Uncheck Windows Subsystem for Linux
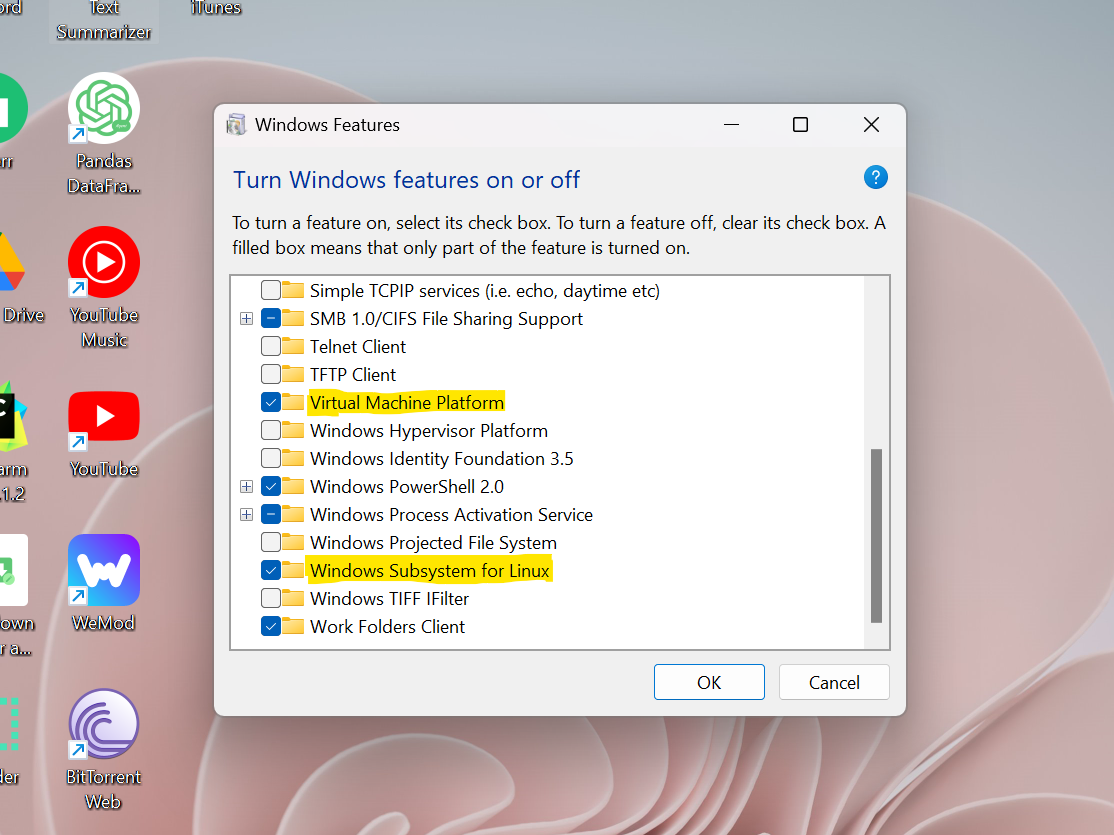 tap(270, 570)
